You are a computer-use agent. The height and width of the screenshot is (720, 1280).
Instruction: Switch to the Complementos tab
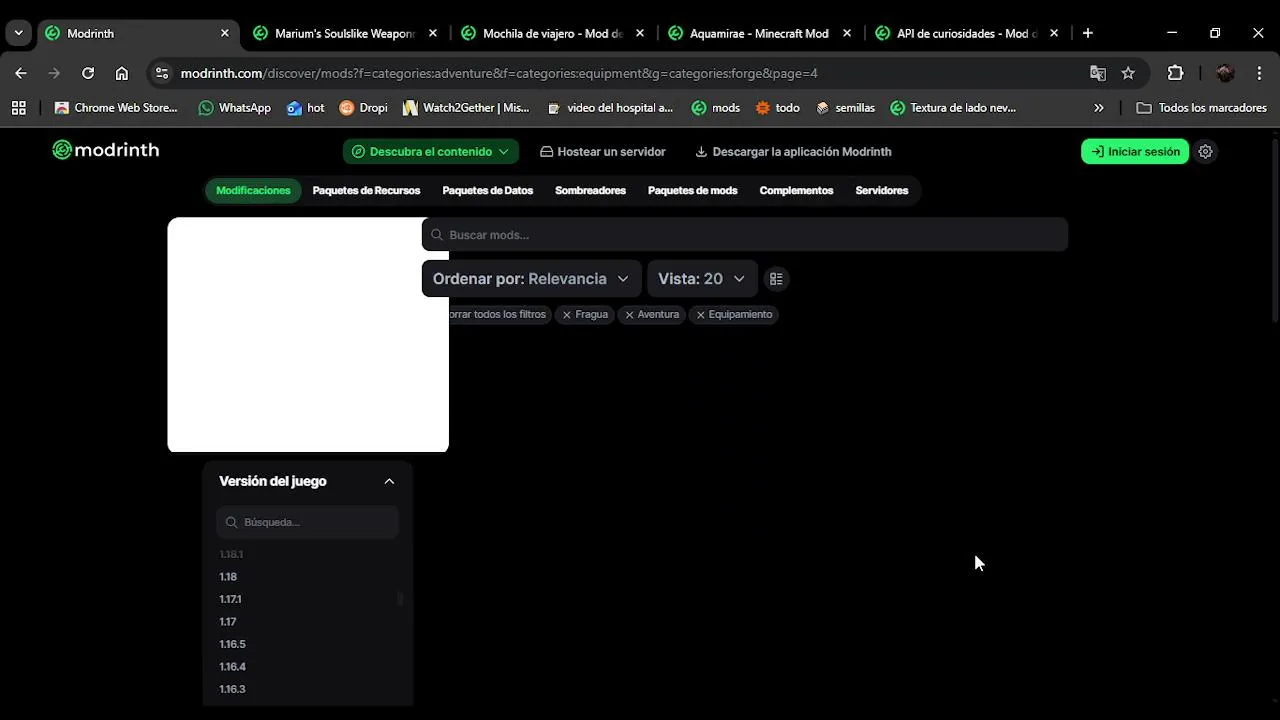pyautogui.click(x=796, y=190)
